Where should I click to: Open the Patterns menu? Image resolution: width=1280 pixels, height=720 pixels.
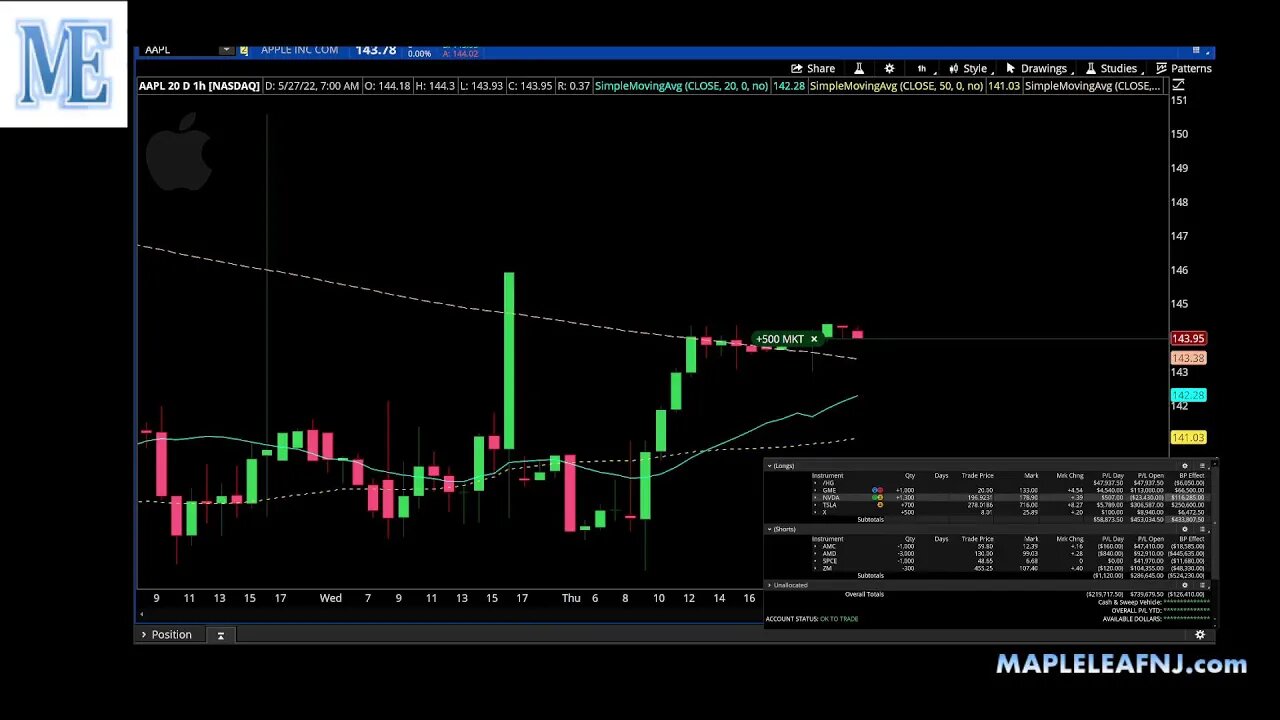click(1184, 68)
